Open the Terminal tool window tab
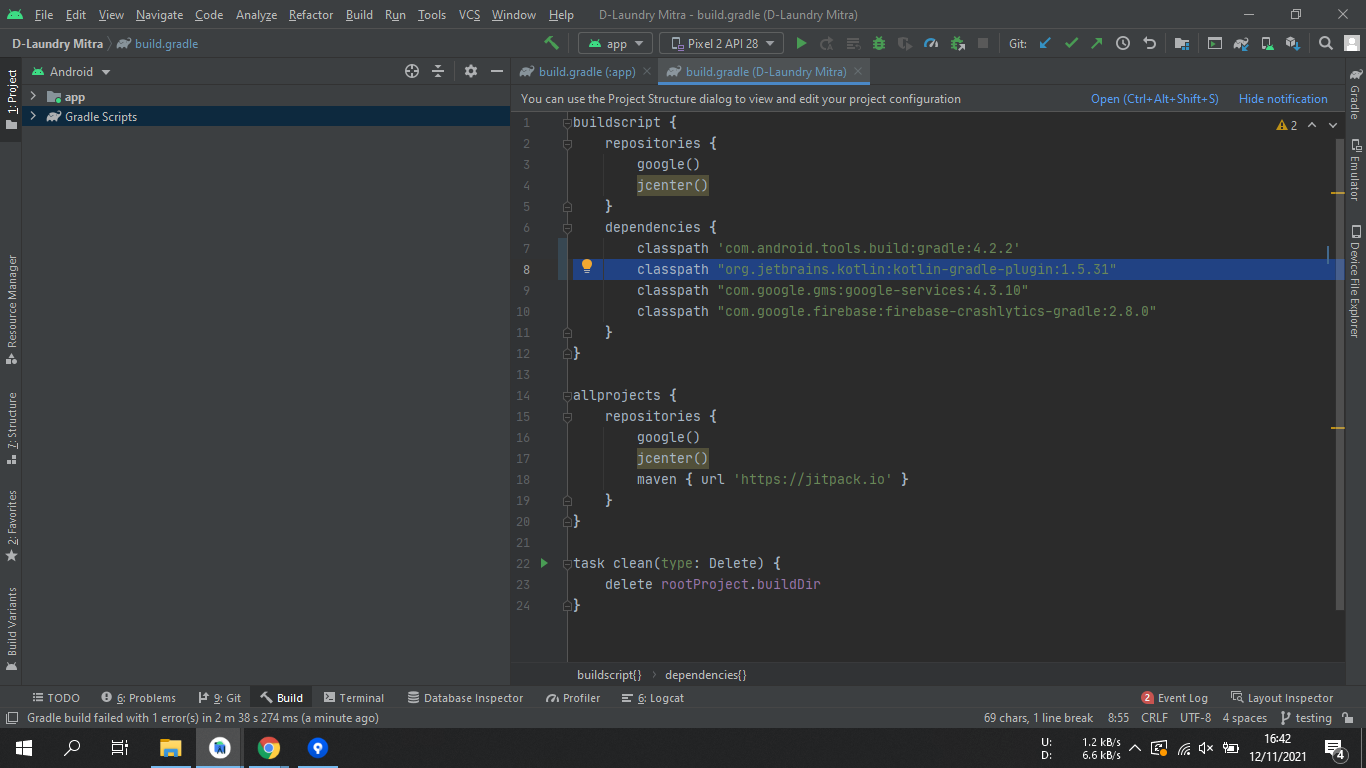Image resolution: width=1366 pixels, height=768 pixels. [x=354, y=698]
